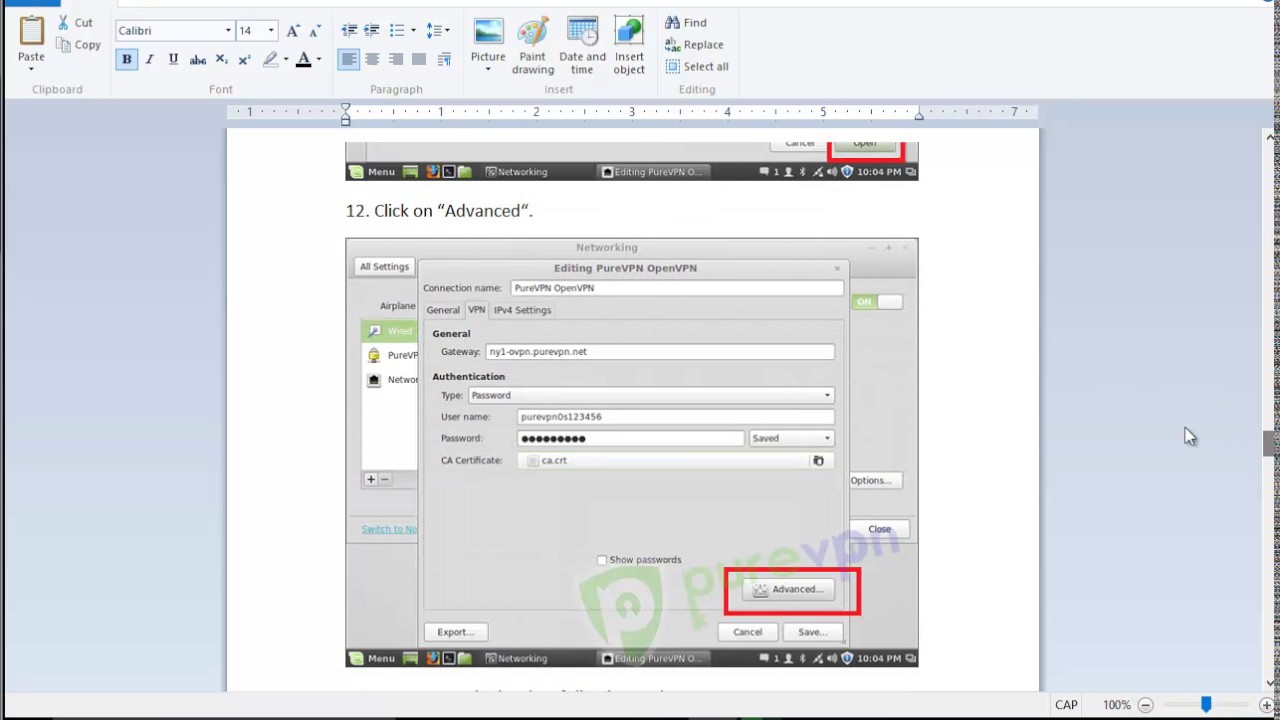The width and height of the screenshot is (1280, 720).
Task: Click the right indent marker on the ruler
Action: 919,116
